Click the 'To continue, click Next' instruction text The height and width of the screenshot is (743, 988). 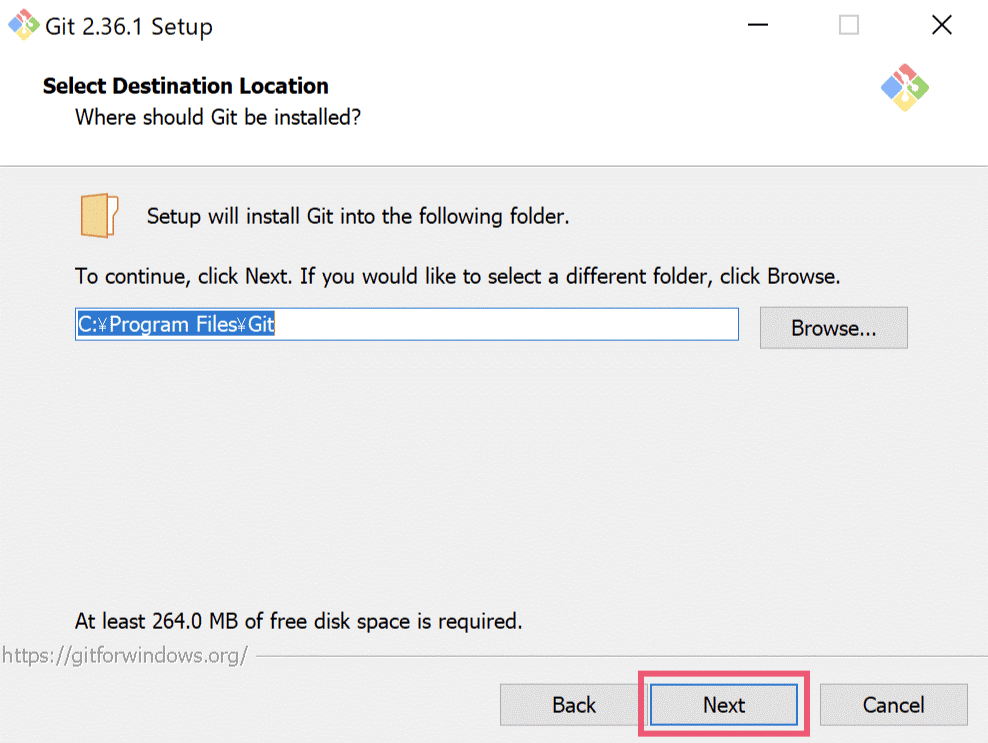pos(457,276)
